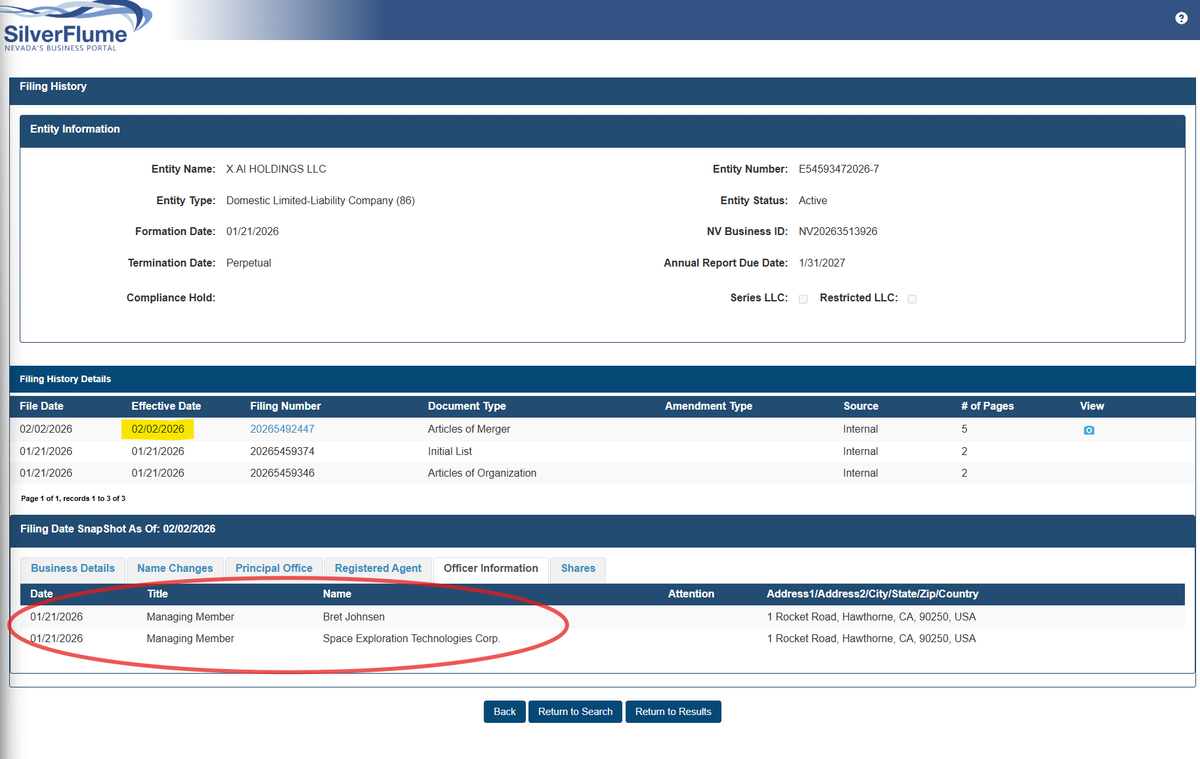Select entity number E54593472026-7
The width and height of the screenshot is (1200, 759).
[839, 169]
